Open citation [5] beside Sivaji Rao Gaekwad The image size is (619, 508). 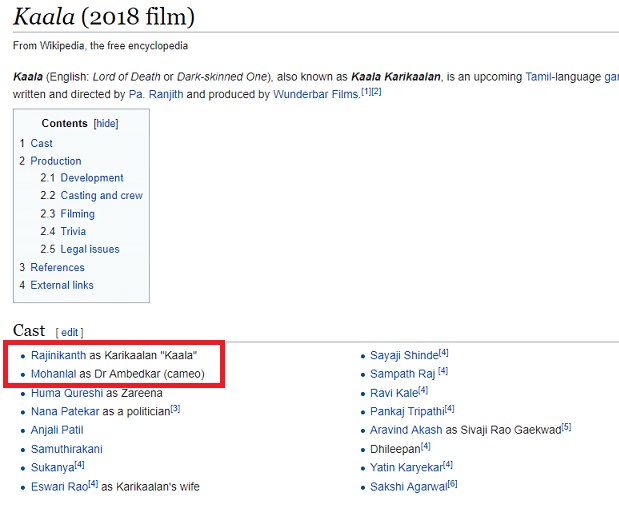[566, 427]
